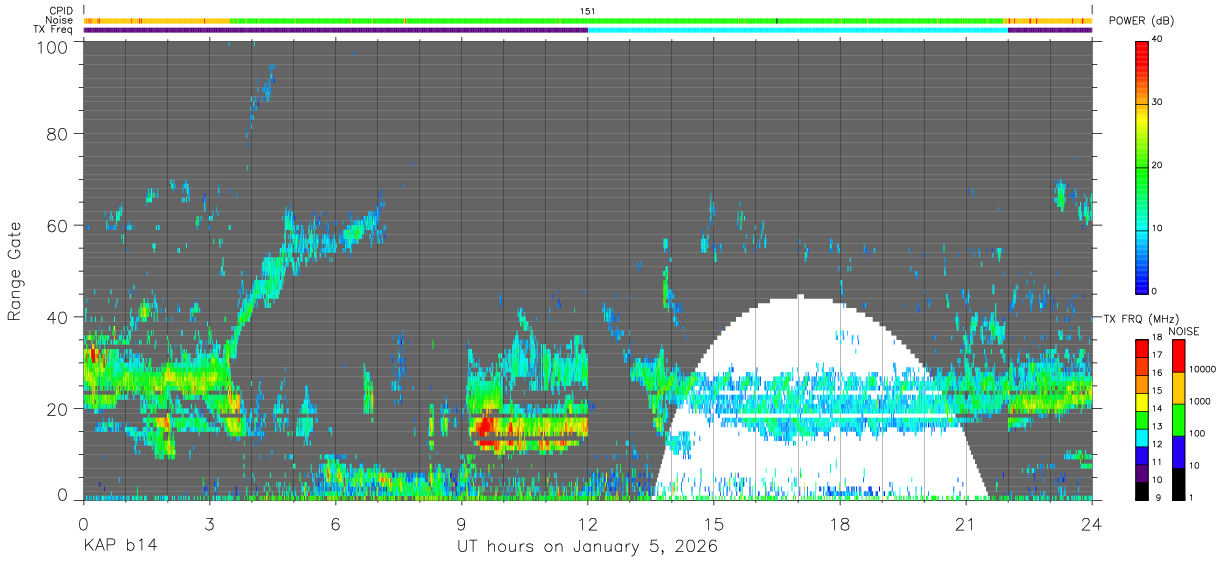Click the 10000 label on the NOISE legend
Viewport: 1228px width, 567px height.
(1202, 369)
